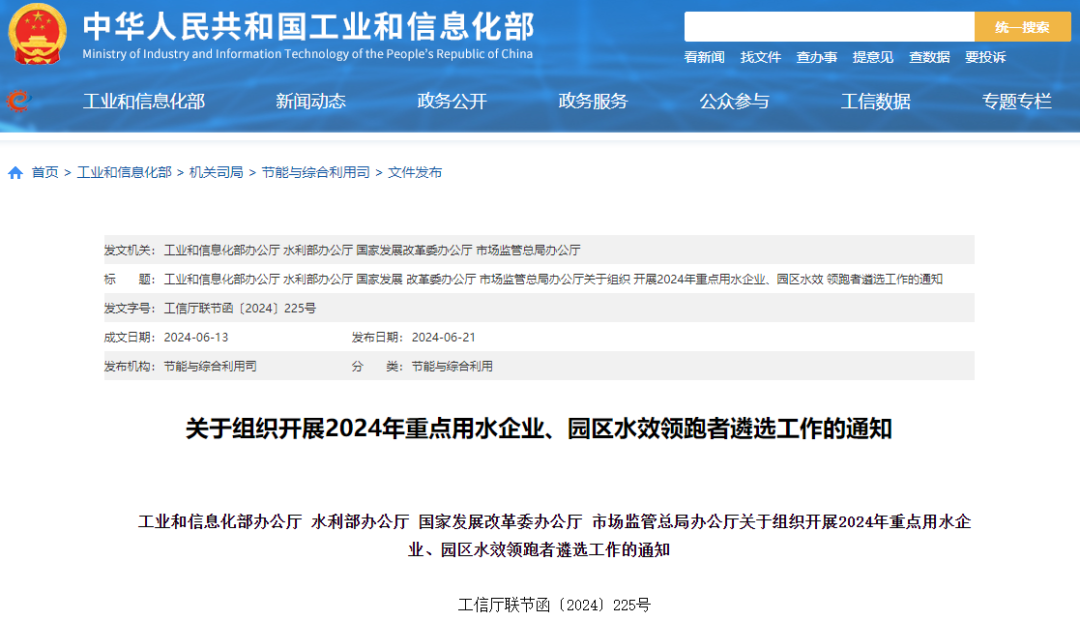Select 政务公开 in navigation bar

pos(452,101)
